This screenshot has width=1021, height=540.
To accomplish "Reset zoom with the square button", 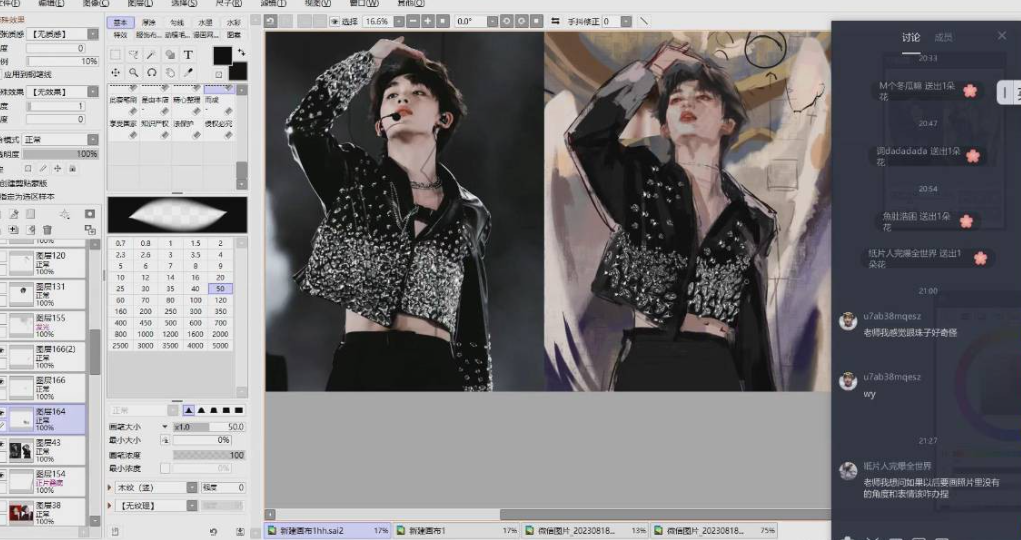I will tap(443, 21).
